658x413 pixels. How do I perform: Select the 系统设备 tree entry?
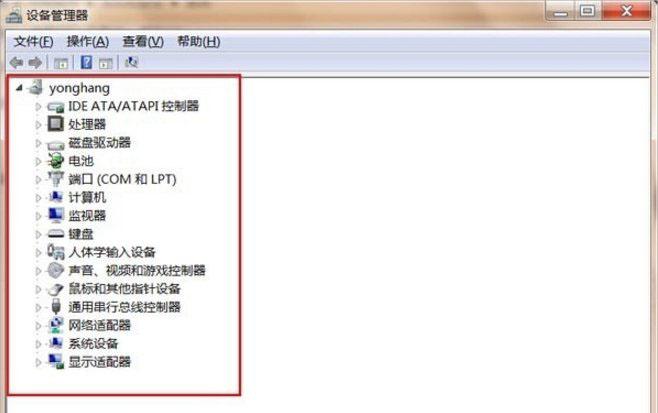[x=93, y=344]
